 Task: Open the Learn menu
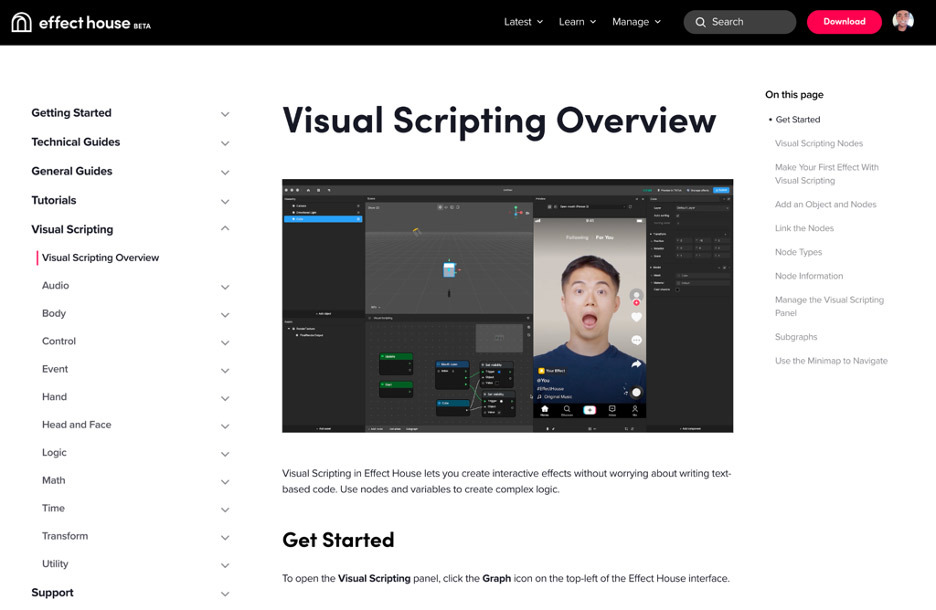tap(577, 22)
